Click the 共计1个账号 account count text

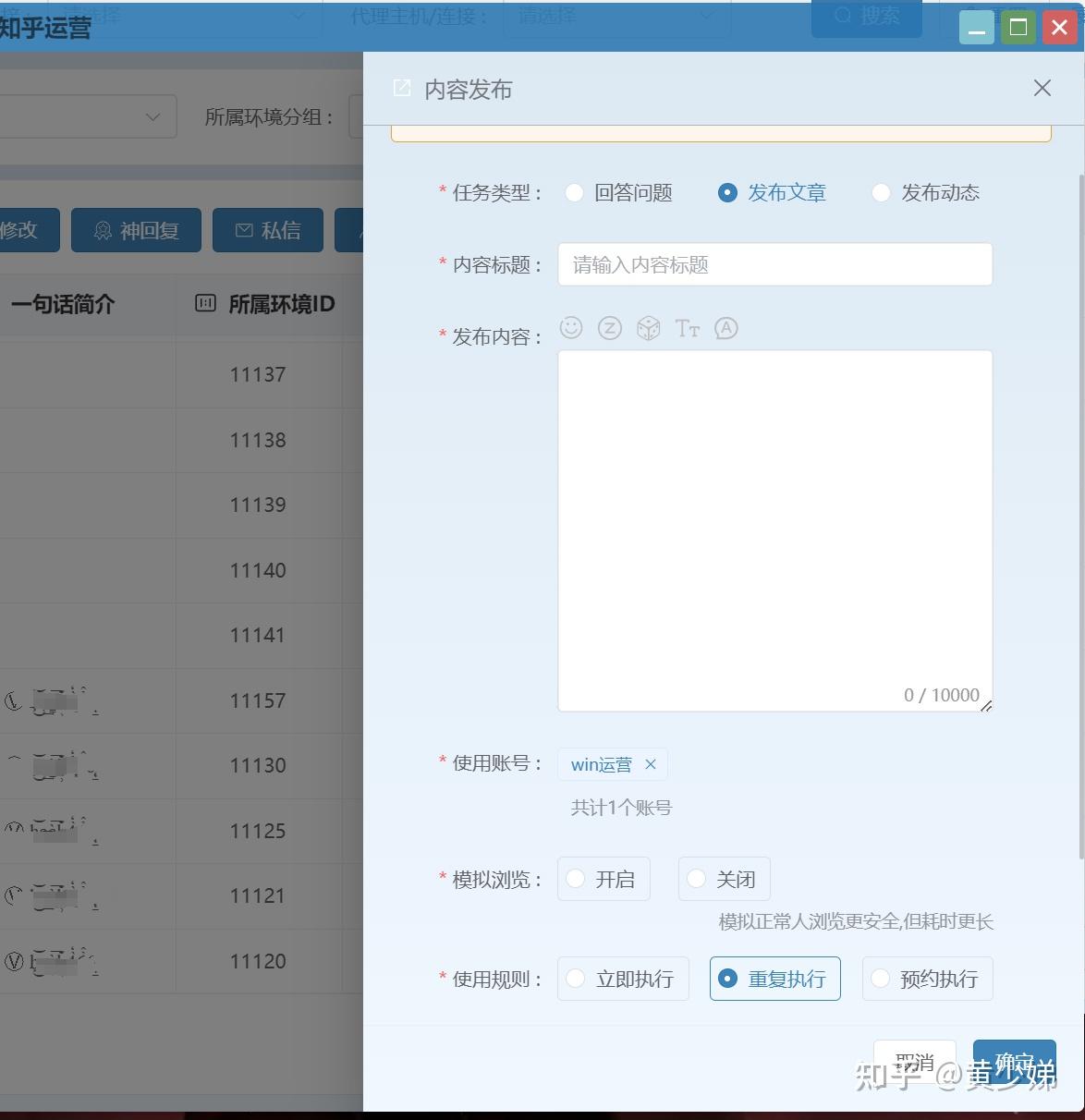[x=621, y=808]
